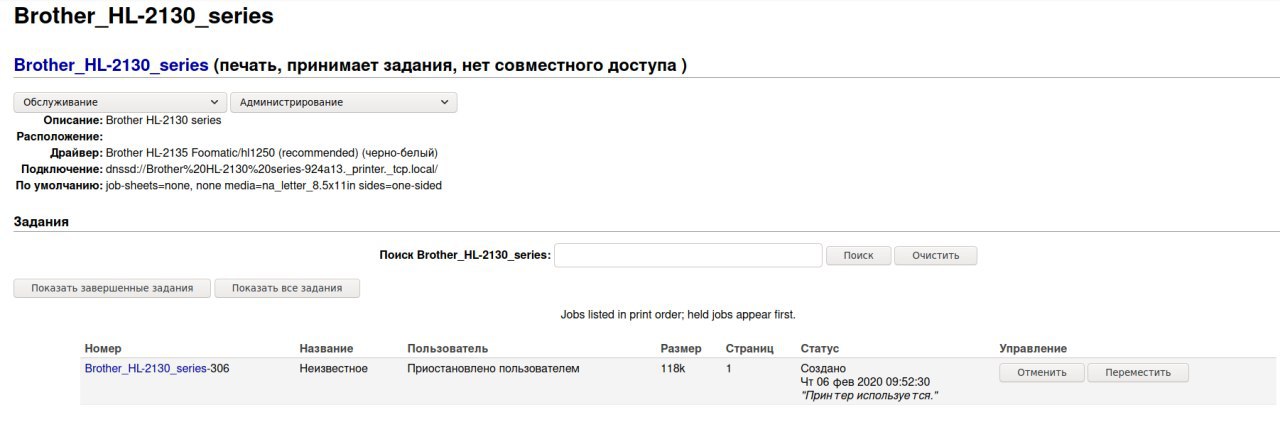This screenshot has height=439, width=1280.
Task: Select the cell Приостановлено пользователем
Action: 493,369
